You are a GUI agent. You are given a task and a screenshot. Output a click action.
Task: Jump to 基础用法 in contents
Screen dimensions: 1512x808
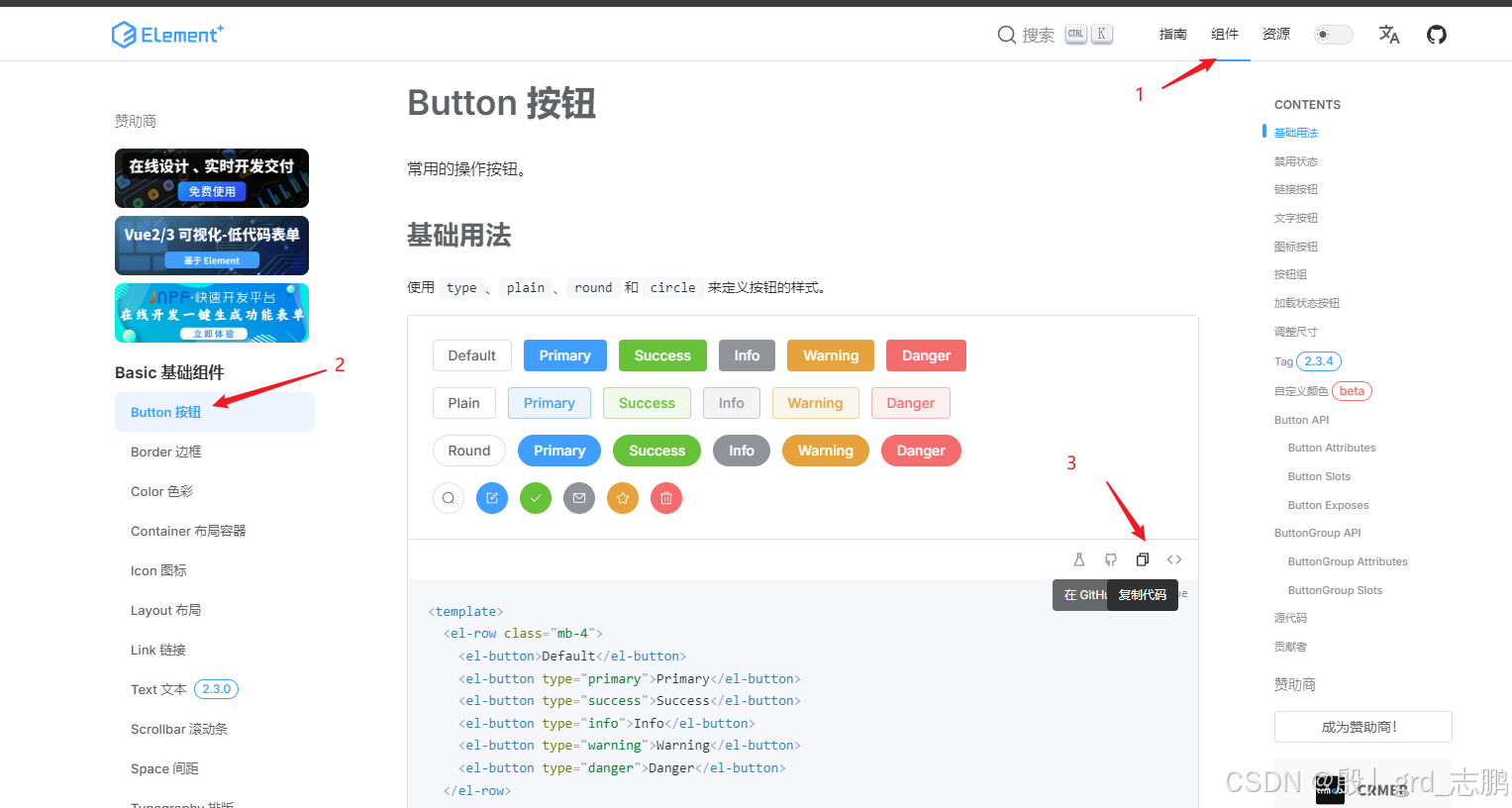click(x=1296, y=133)
